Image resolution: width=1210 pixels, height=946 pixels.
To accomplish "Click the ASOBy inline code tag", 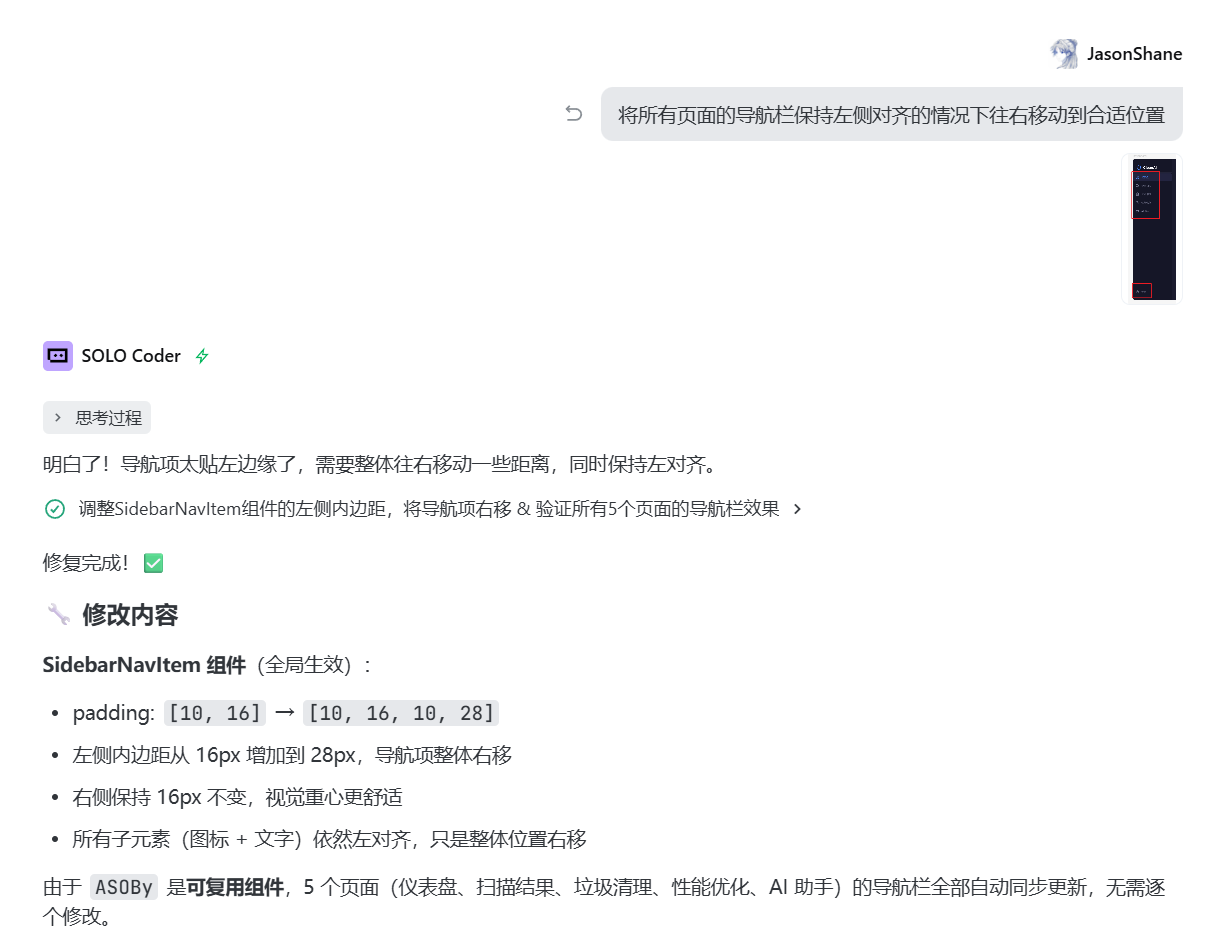I will 124,887.
